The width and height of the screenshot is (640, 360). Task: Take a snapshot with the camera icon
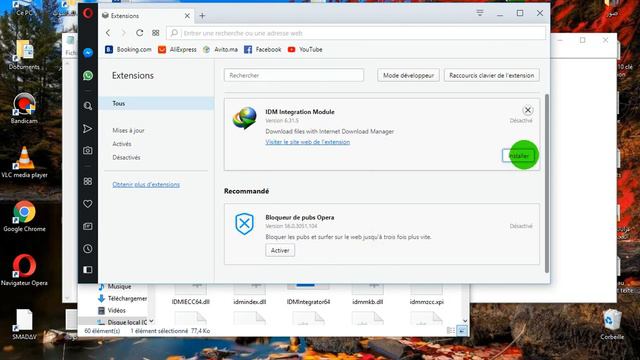point(88,151)
